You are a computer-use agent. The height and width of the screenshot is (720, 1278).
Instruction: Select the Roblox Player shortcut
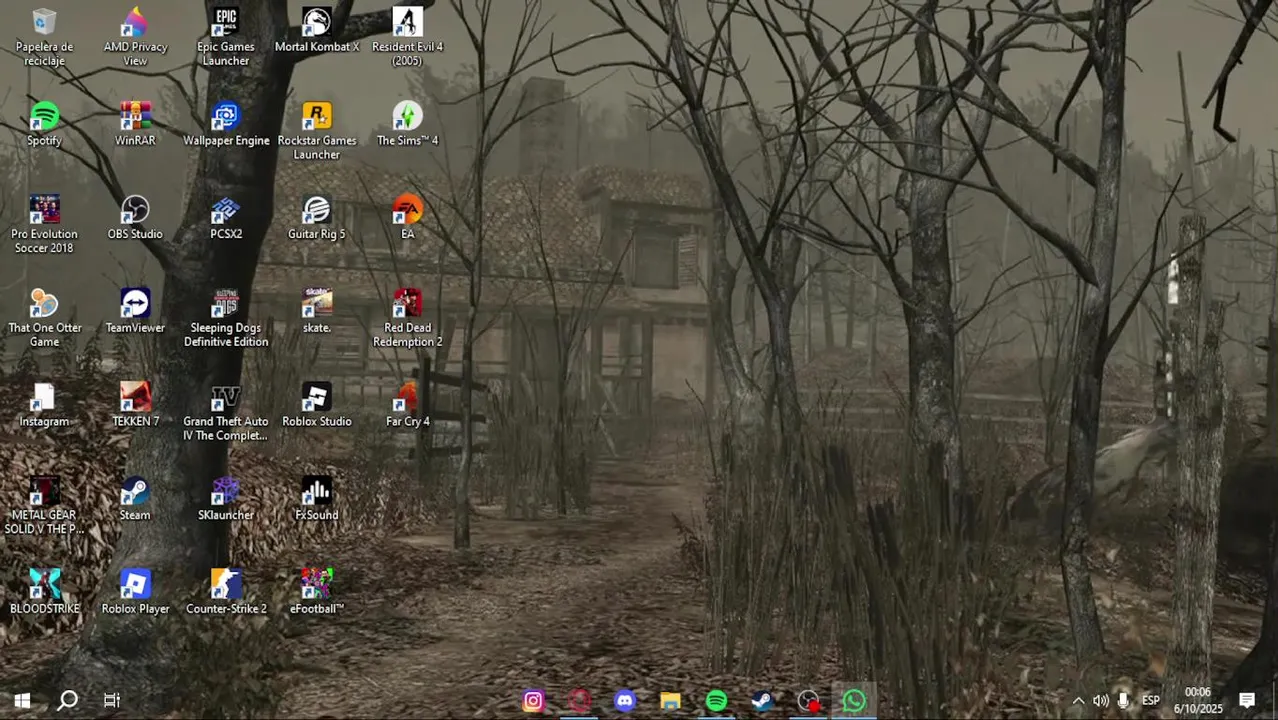point(135,591)
